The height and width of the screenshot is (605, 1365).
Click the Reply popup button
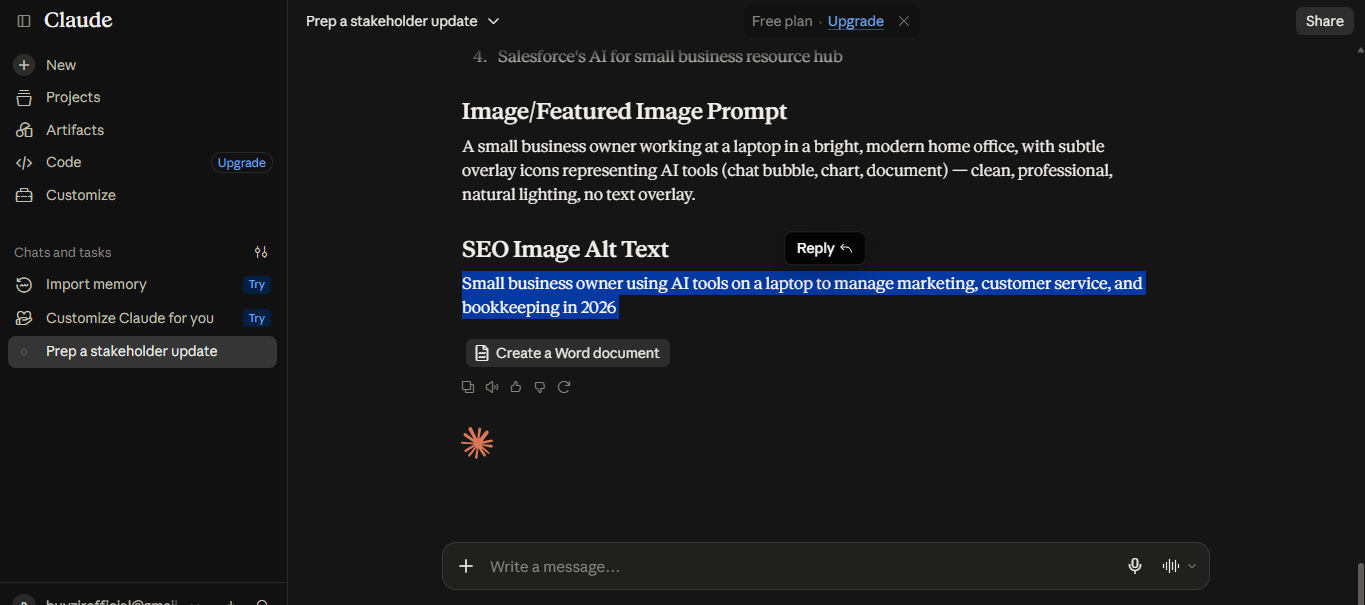coord(825,249)
